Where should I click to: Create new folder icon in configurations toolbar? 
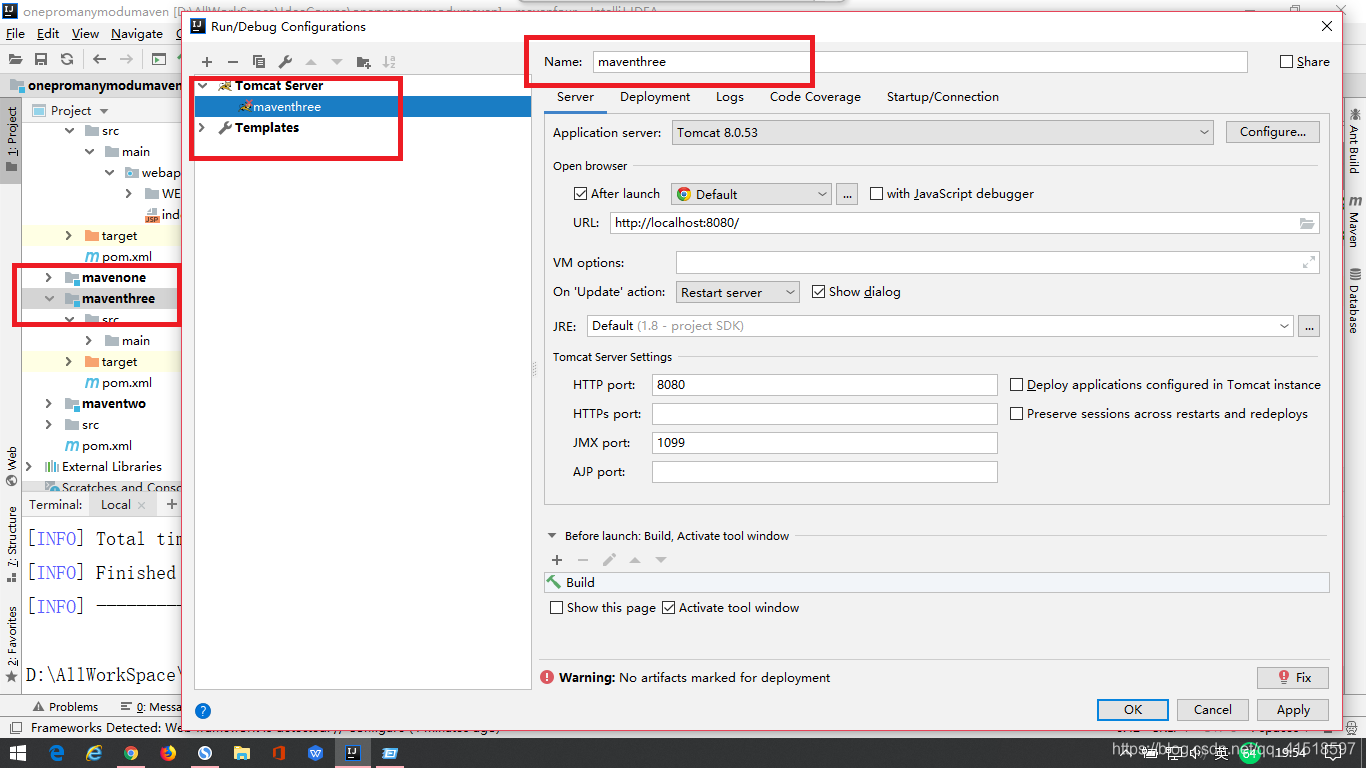pyautogui.click(x=363, y=62)
